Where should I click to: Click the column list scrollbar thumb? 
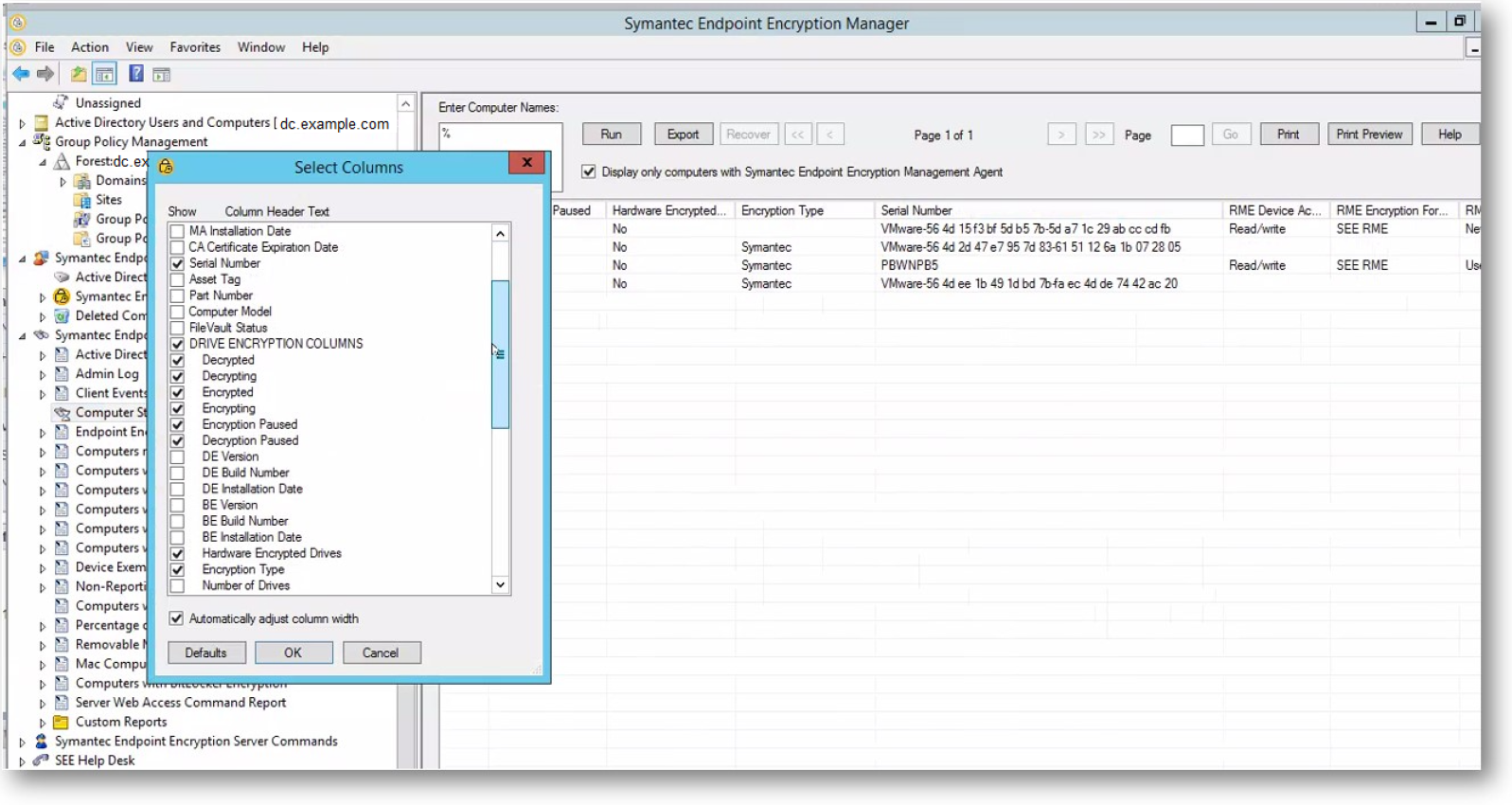click(x=500, y=354)
